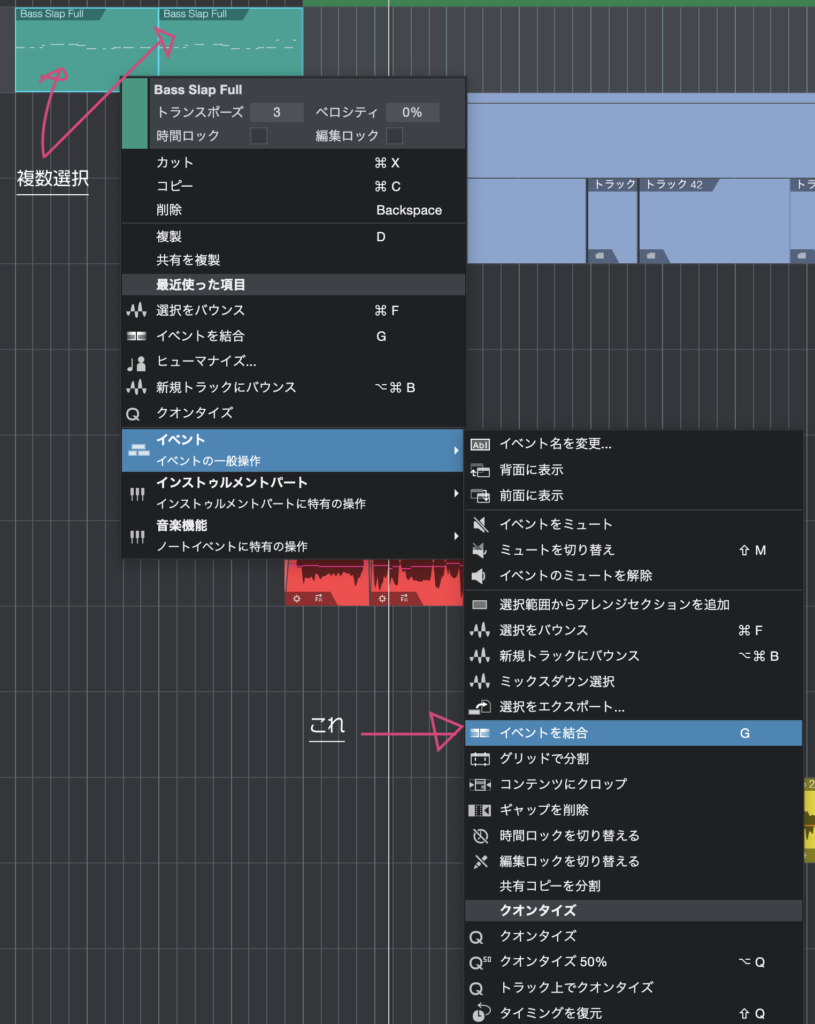Click the イベントをミュート speaker icon
Screen dimensions: 815x1024
pos(479,524)
